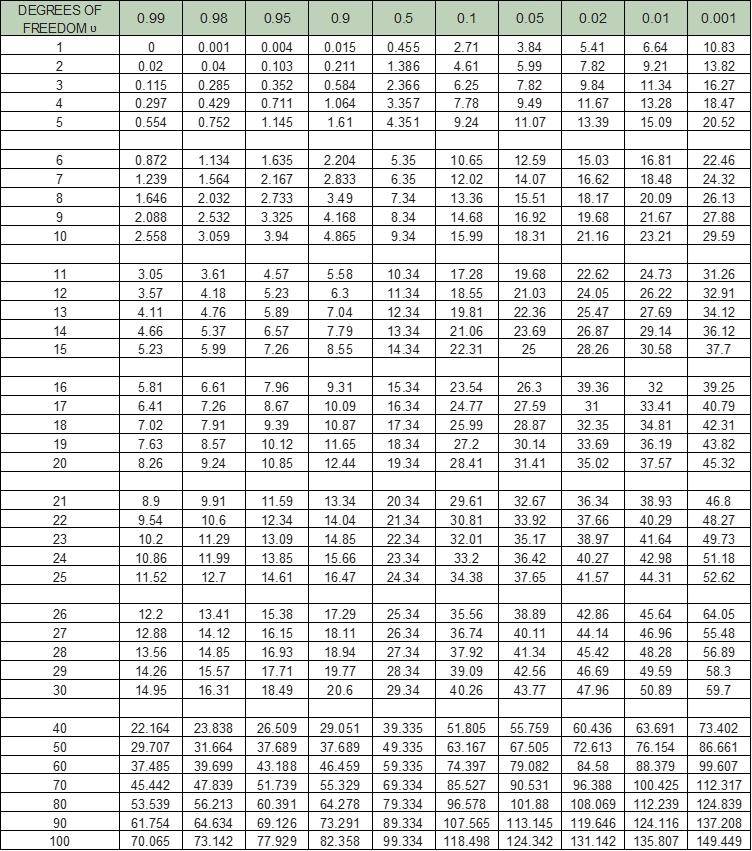Image resolution: width=752 pixels, height=851 pixels.
Task: Click value 37.7 in row 15
Action: tap(718, 349)
